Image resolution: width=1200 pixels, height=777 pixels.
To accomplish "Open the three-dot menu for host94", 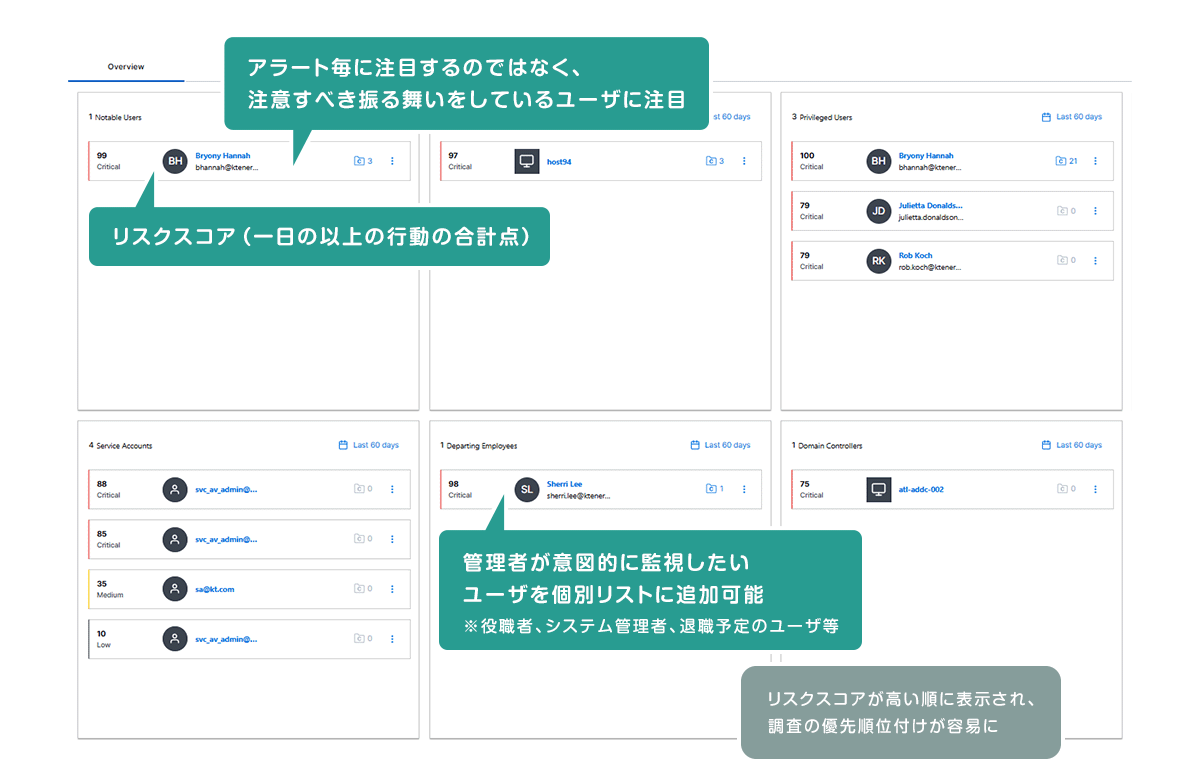I will [743, 161].
